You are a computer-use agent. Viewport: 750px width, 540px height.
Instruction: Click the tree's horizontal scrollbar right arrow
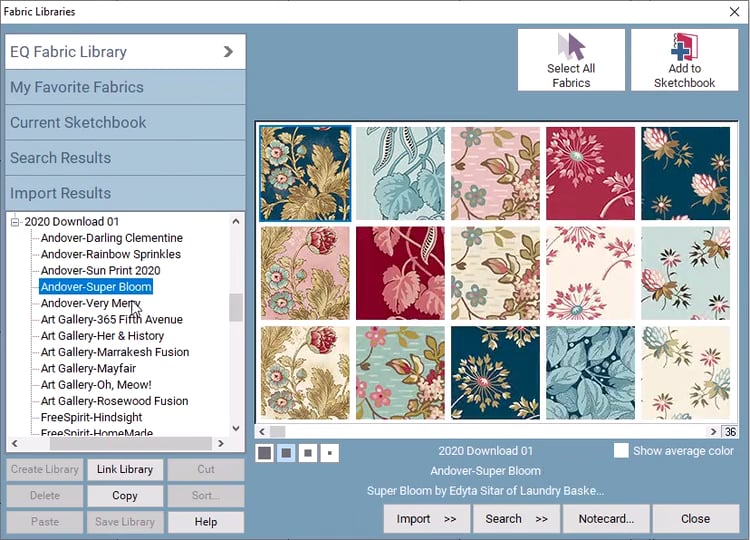[221, 443]
